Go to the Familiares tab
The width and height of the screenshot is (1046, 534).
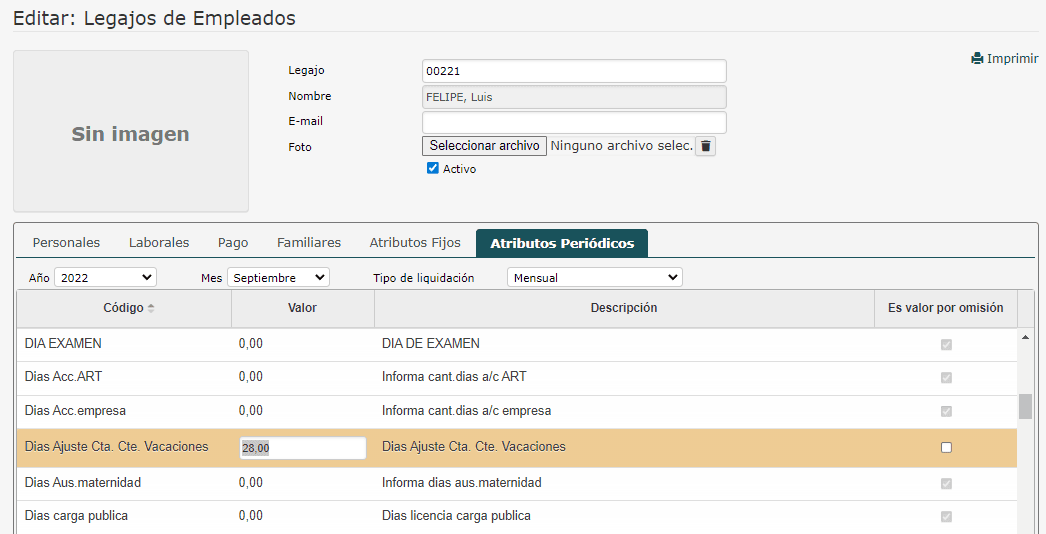coord(309,243)
